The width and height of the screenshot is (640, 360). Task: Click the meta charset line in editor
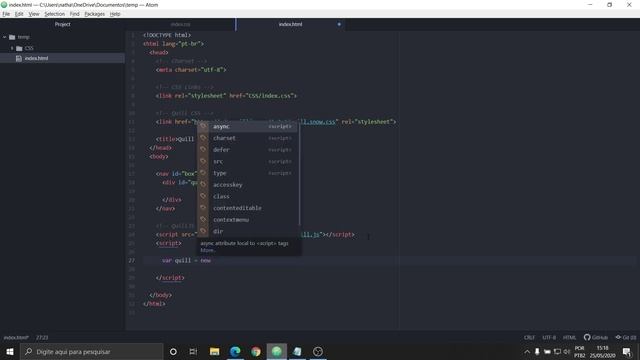click(x=191, y=70)
